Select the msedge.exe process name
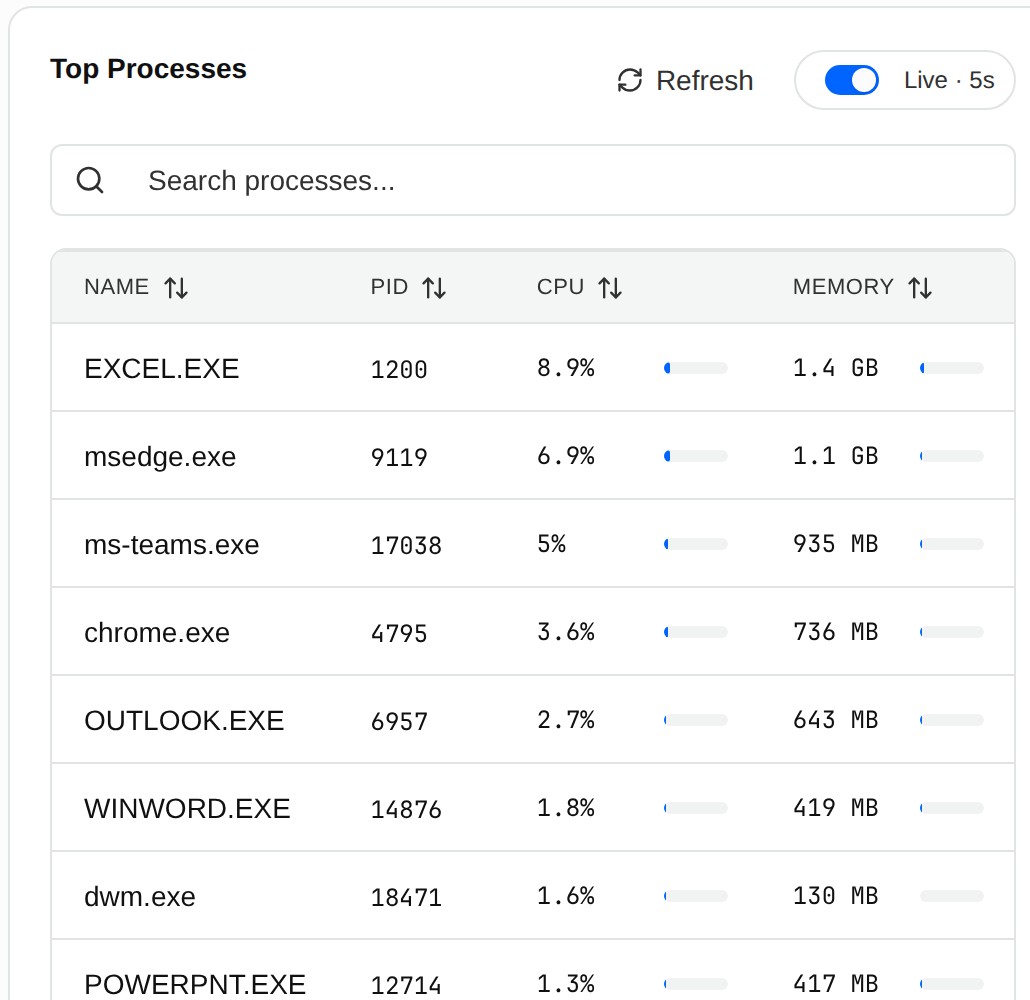 pos(160,457)
